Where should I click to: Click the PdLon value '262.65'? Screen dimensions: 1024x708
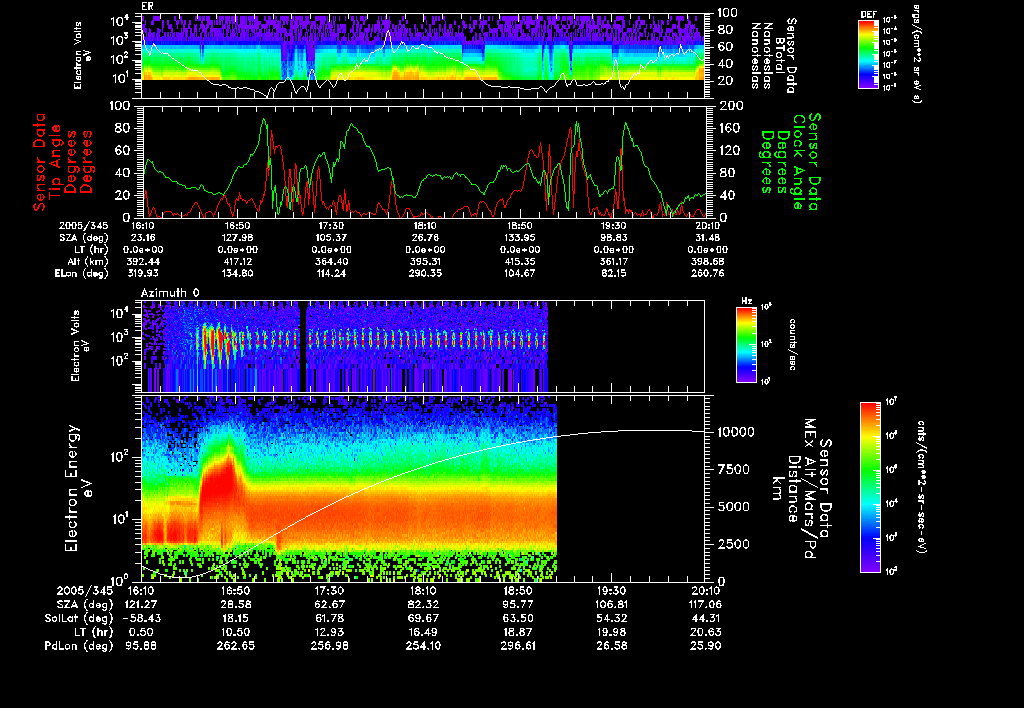(235, 646)
